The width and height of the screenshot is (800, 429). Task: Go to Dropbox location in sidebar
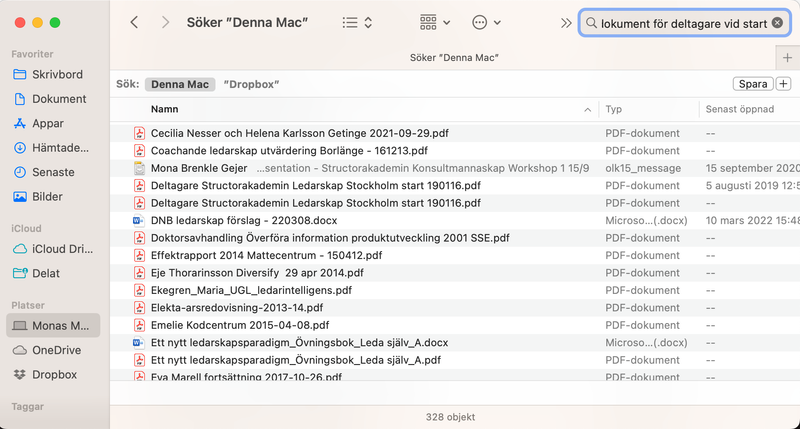tap(54, 374)
